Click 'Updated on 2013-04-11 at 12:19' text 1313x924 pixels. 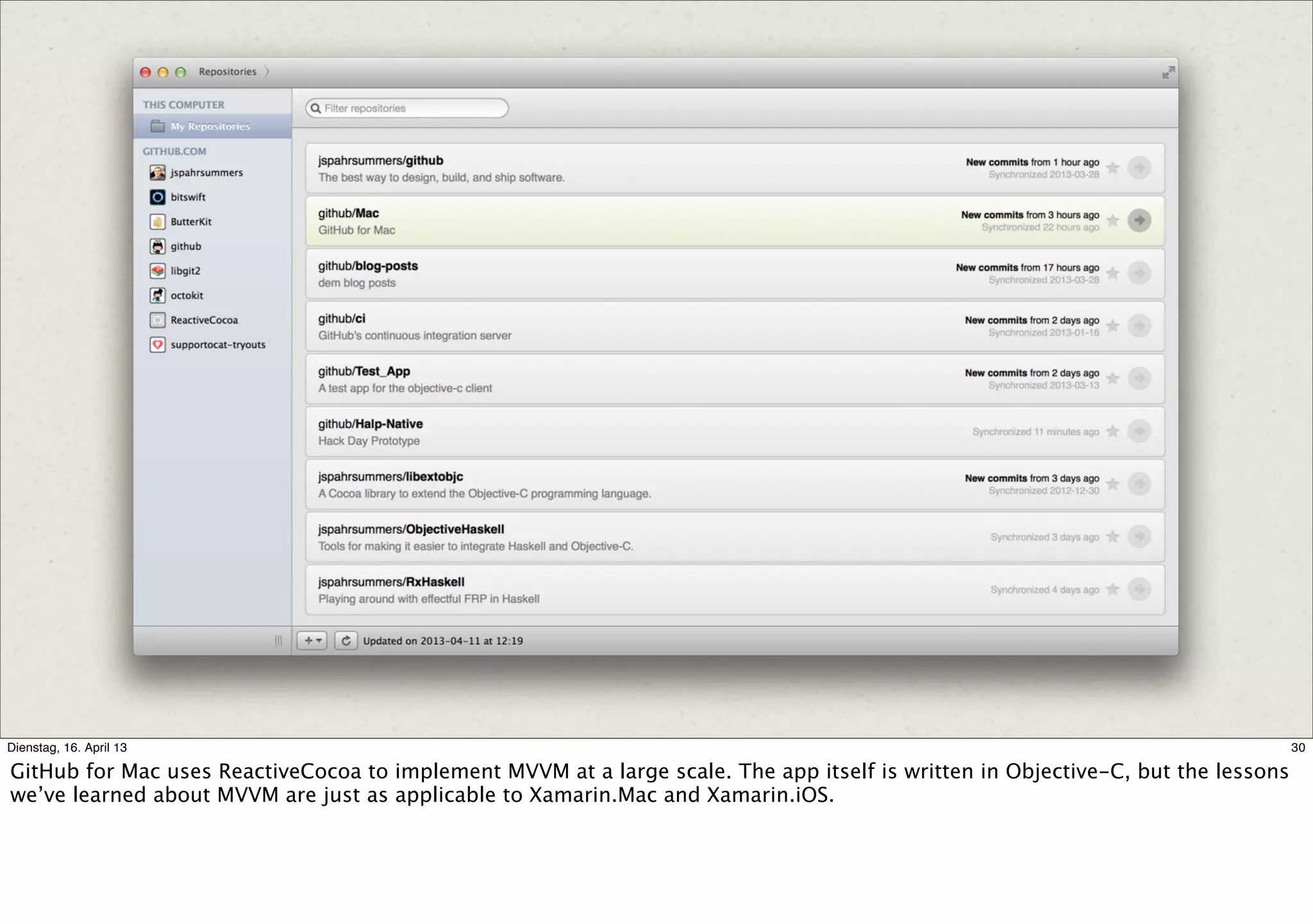coord(443,641)
